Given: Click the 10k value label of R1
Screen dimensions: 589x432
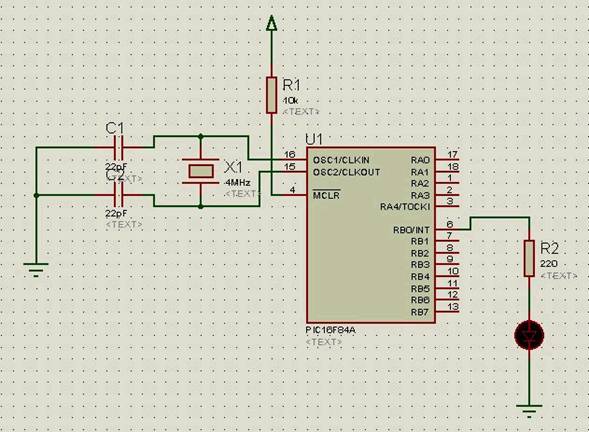Looking at the screenshot, I should click(x=290, y=101).
